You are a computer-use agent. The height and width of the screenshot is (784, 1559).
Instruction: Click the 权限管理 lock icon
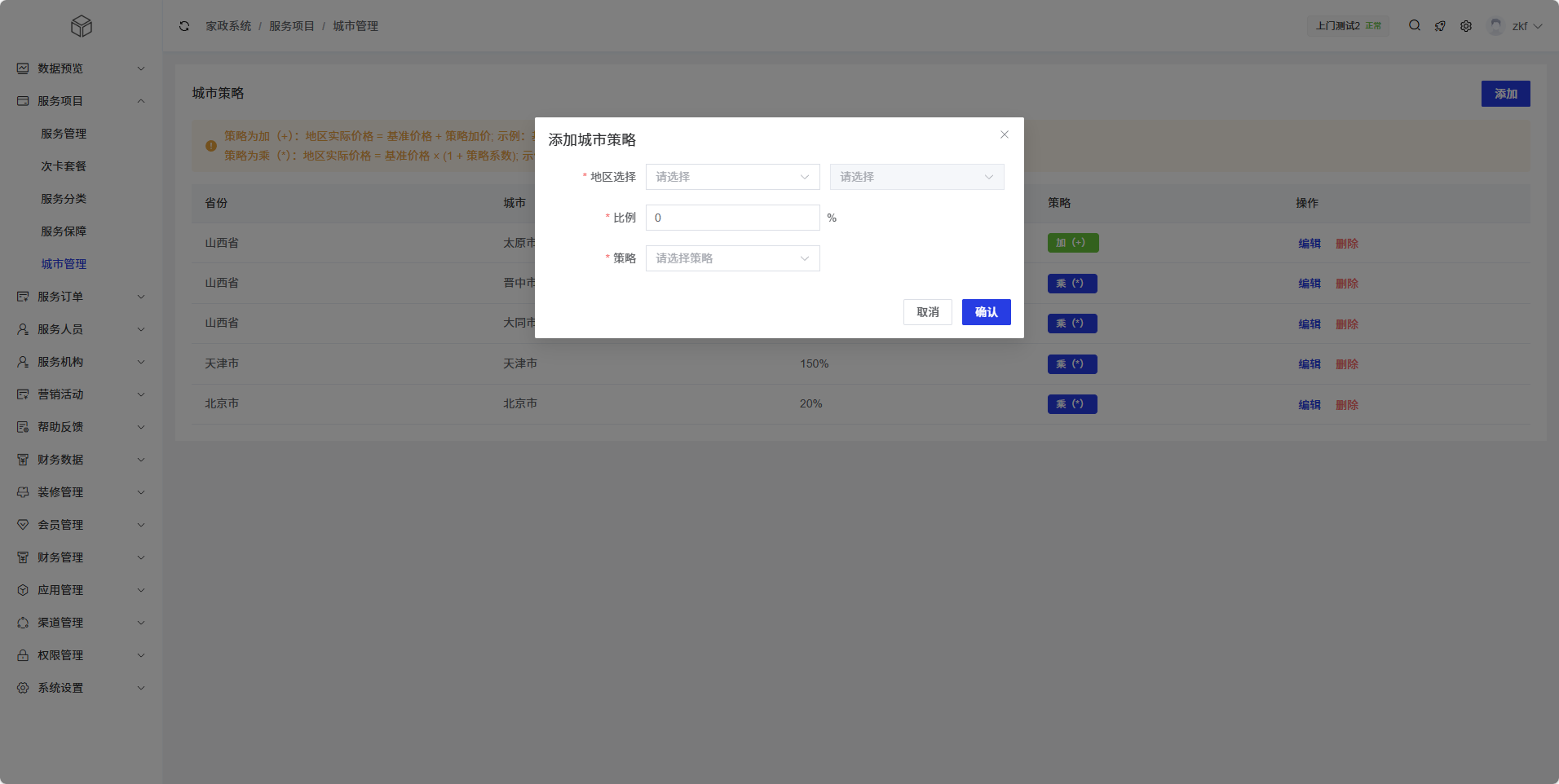point(23,655)
